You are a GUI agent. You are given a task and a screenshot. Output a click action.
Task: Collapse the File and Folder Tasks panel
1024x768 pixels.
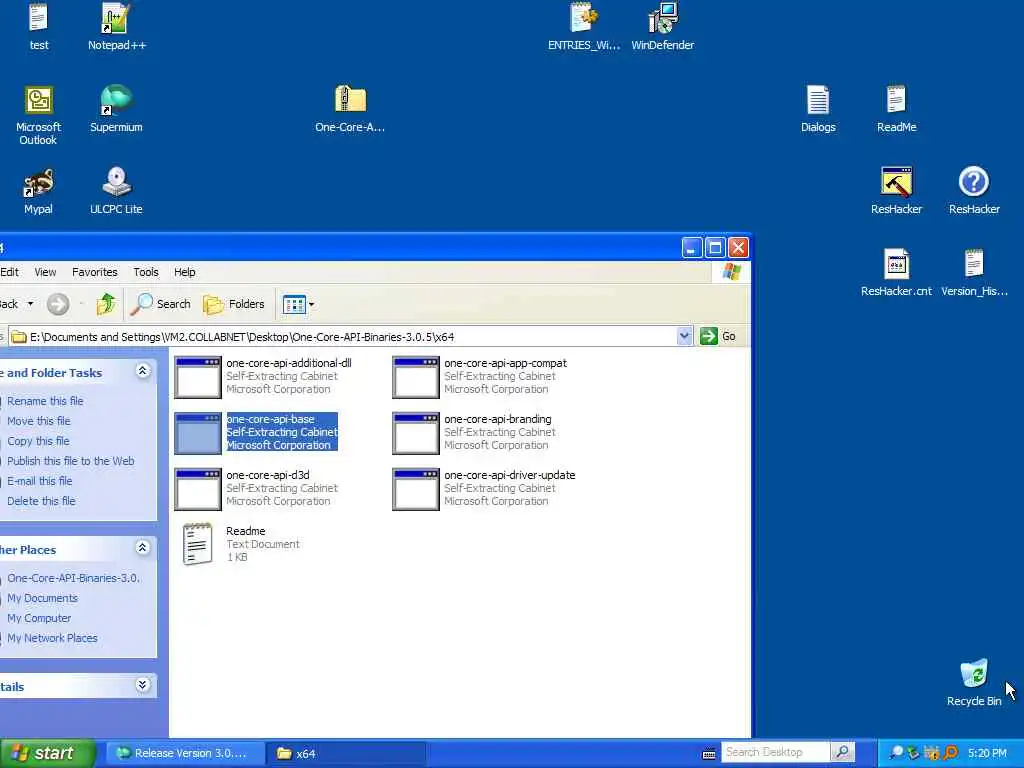[142, 371]
